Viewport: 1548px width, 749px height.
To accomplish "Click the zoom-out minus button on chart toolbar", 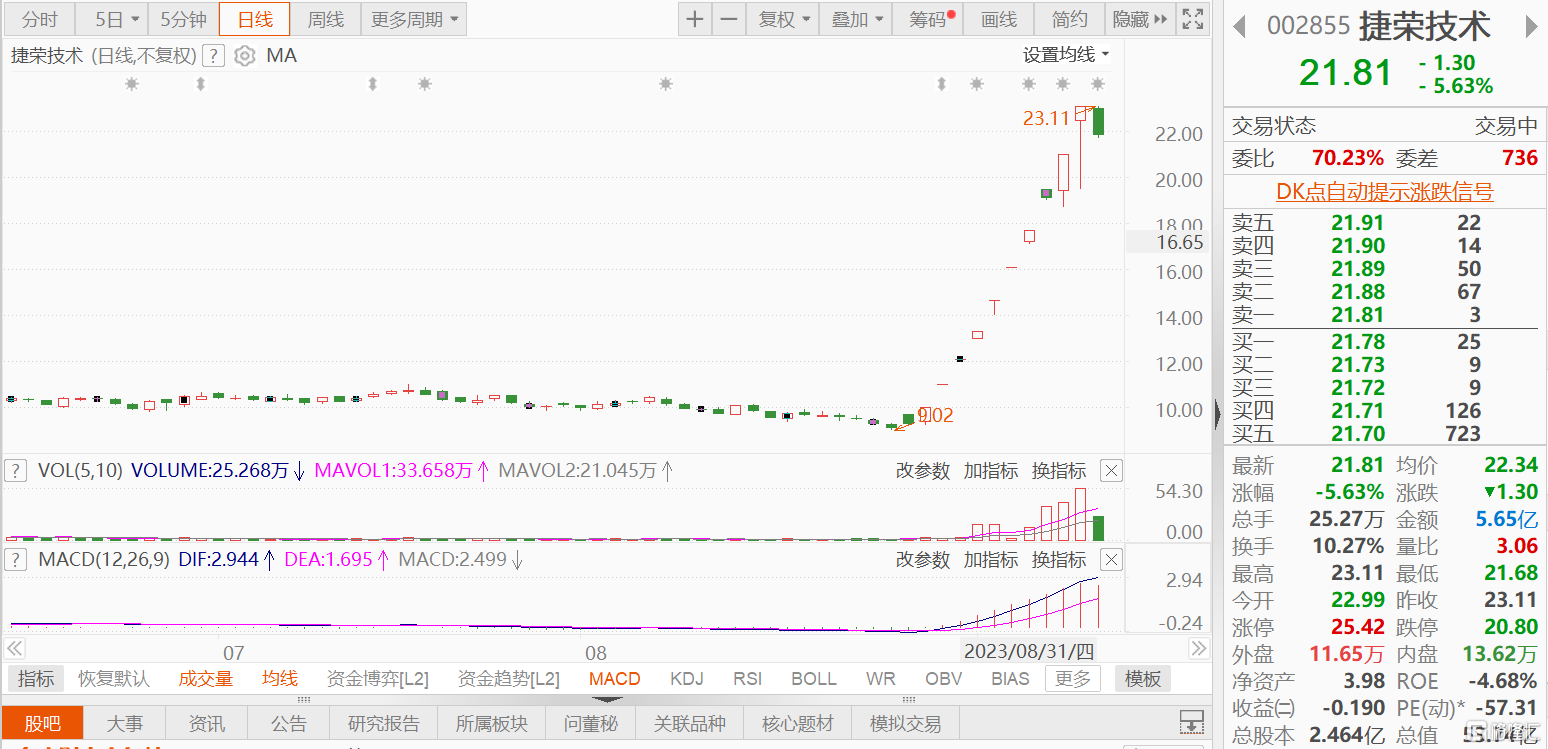I will click(729, 19).
